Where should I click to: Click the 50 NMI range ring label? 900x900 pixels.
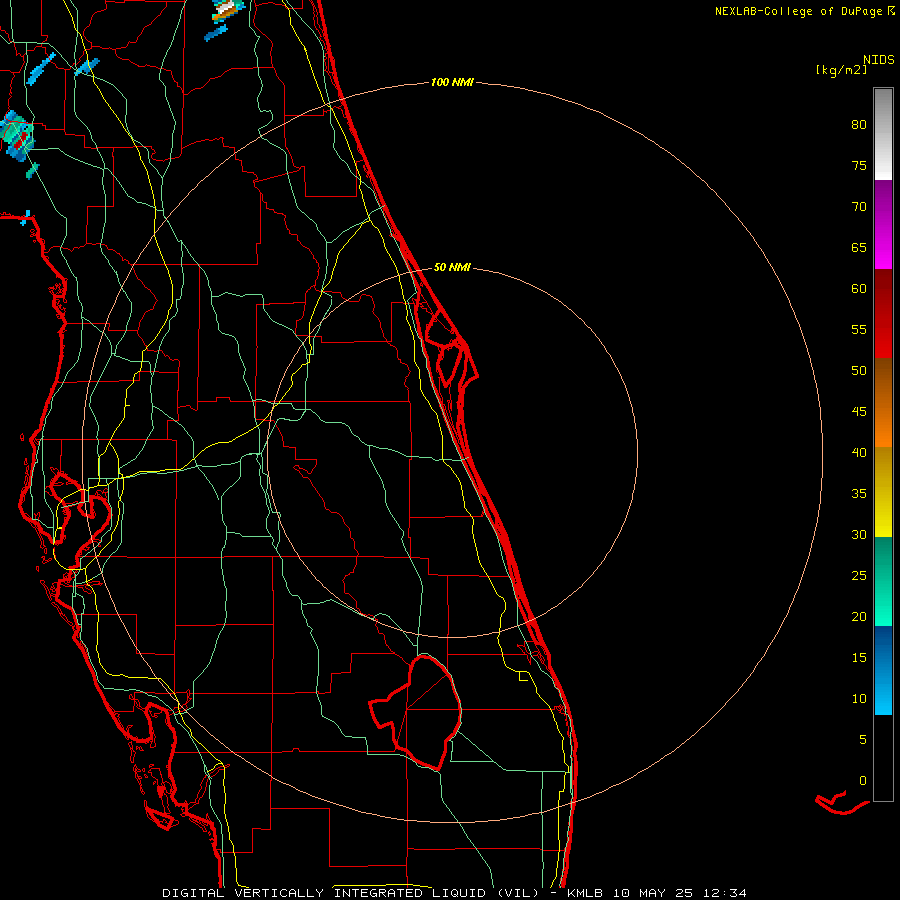coord(452,267)
